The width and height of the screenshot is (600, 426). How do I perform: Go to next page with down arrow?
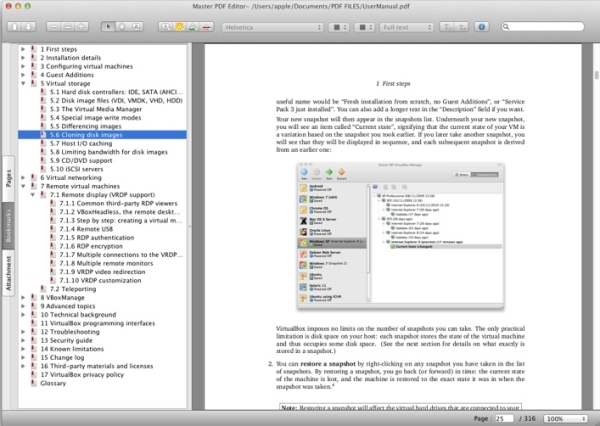coord(29,27)
